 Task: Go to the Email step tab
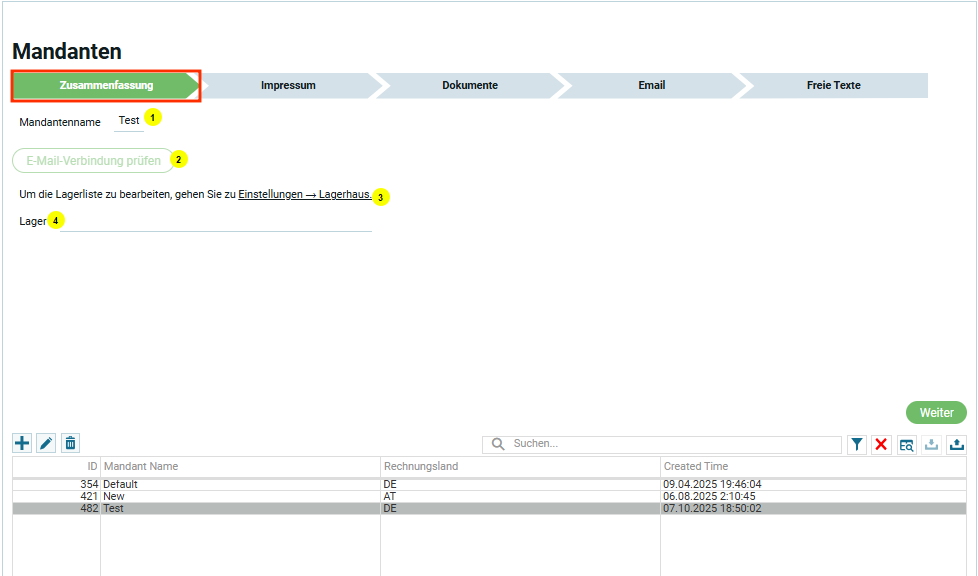pyautogui.click(x=651, y=86)
